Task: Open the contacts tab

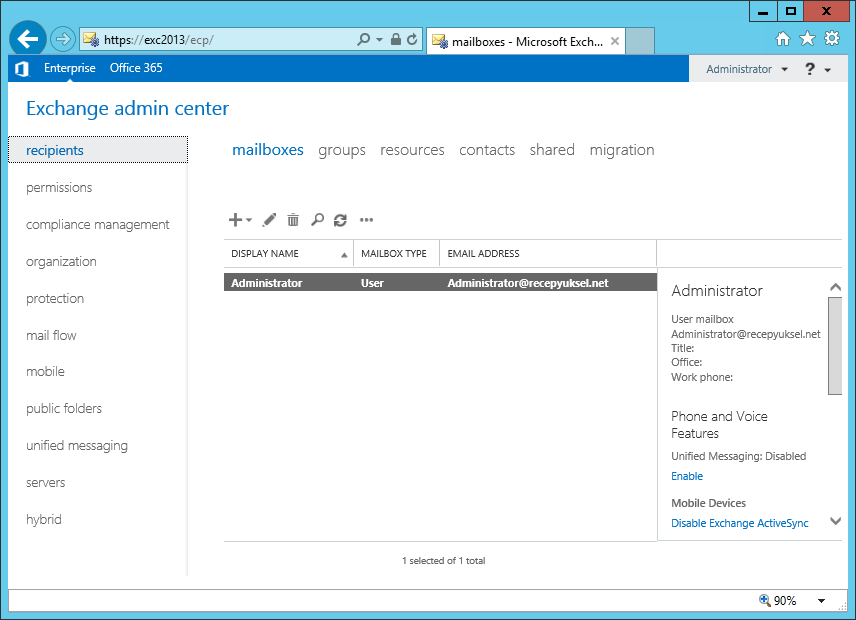Action: [x=487, y=150]
